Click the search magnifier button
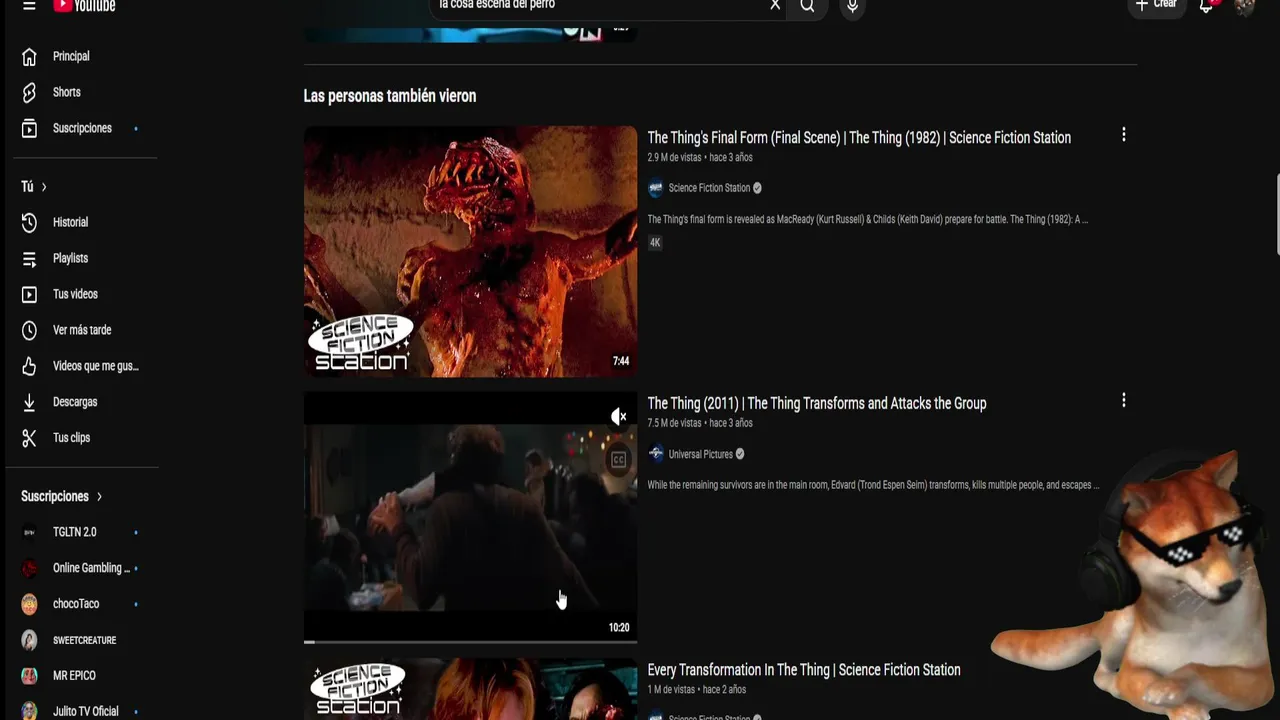Viewport: 1280px width, 720px height. [x=807, y=5]
